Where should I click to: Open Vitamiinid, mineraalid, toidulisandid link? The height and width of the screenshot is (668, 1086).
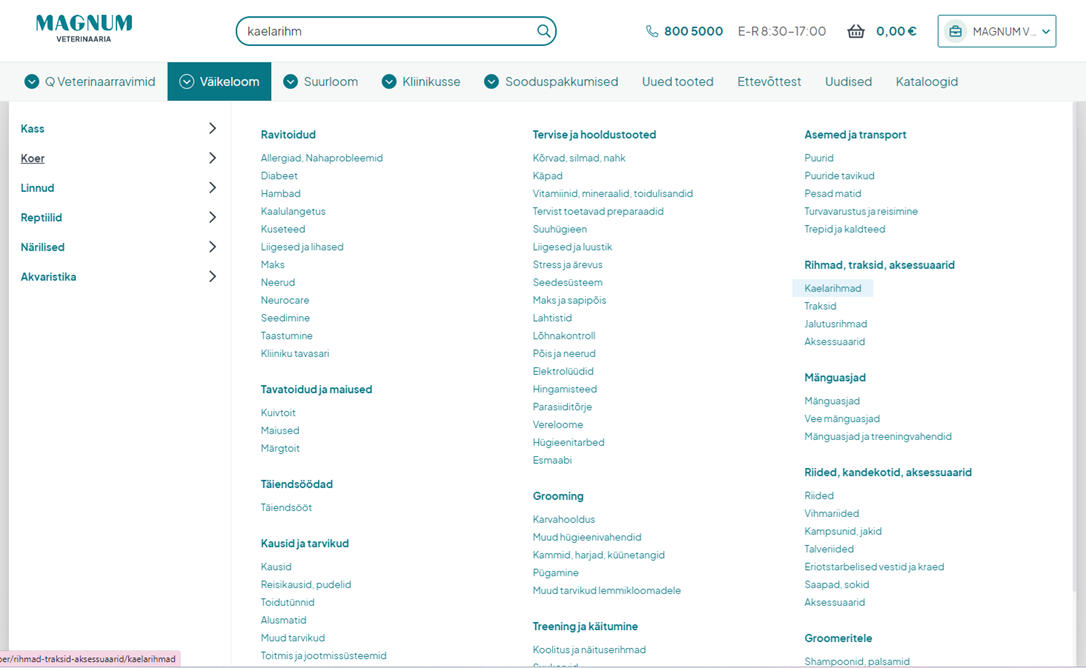click(612, 194)
